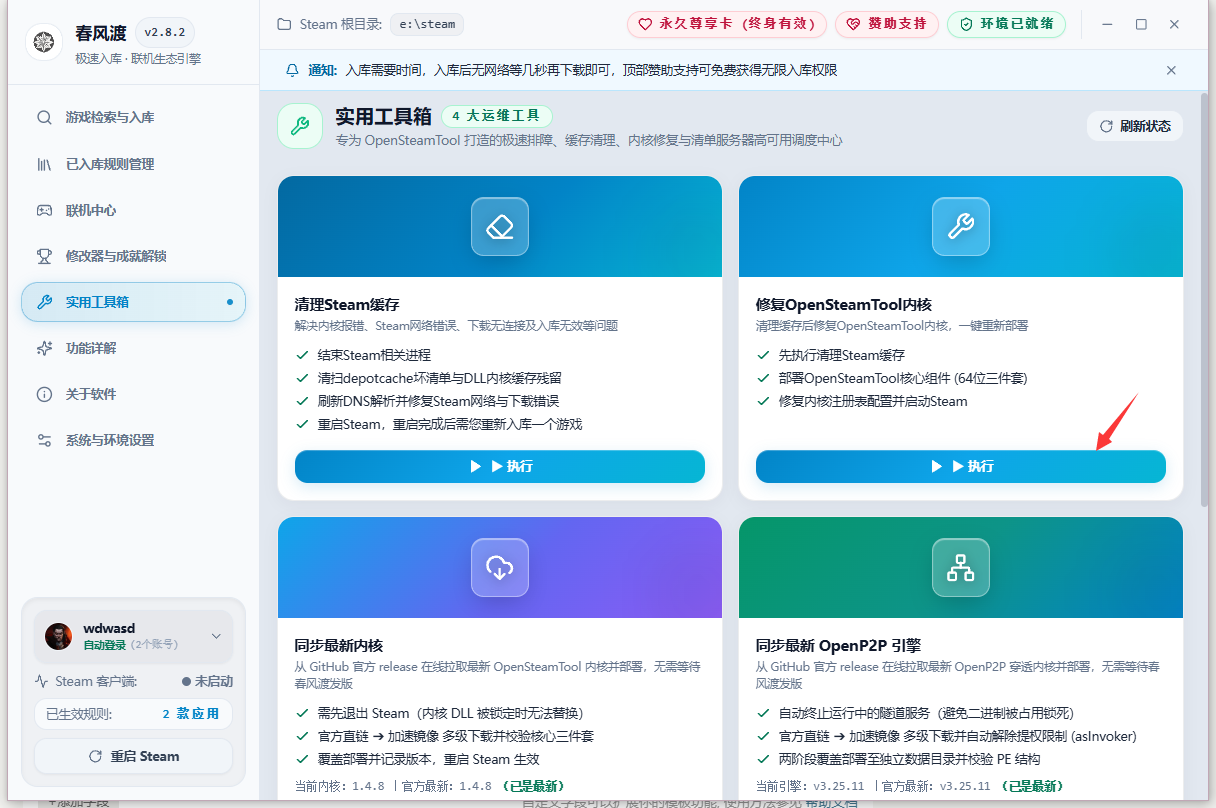Image resolution: width=1216 pixels, height=808 pixels.
Task: Click 永久尊享卡 (终身有效) button
Action: tap(728, 24)
